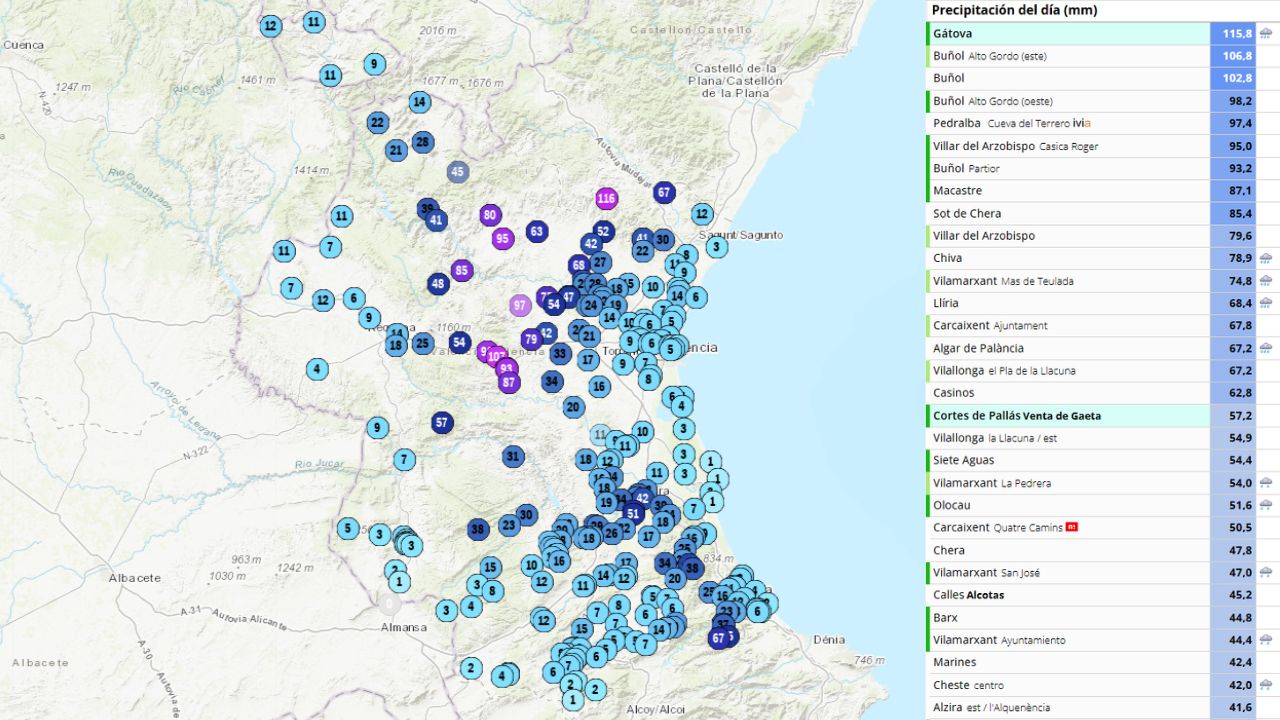
Task: Select the 85 purple station marker
Action: [x=461, y=270]
